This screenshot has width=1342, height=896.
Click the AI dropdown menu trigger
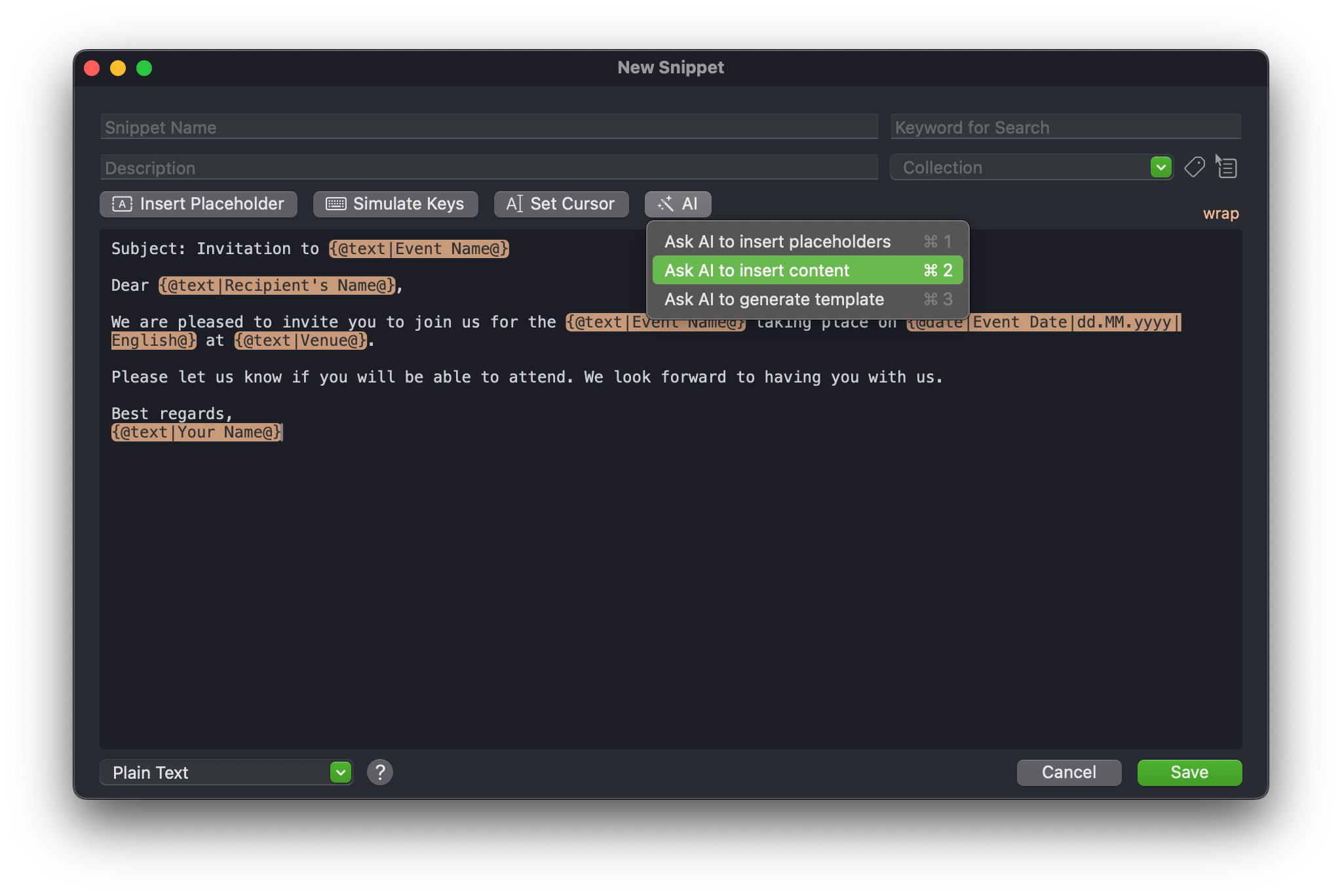click(x=678, y=204)
